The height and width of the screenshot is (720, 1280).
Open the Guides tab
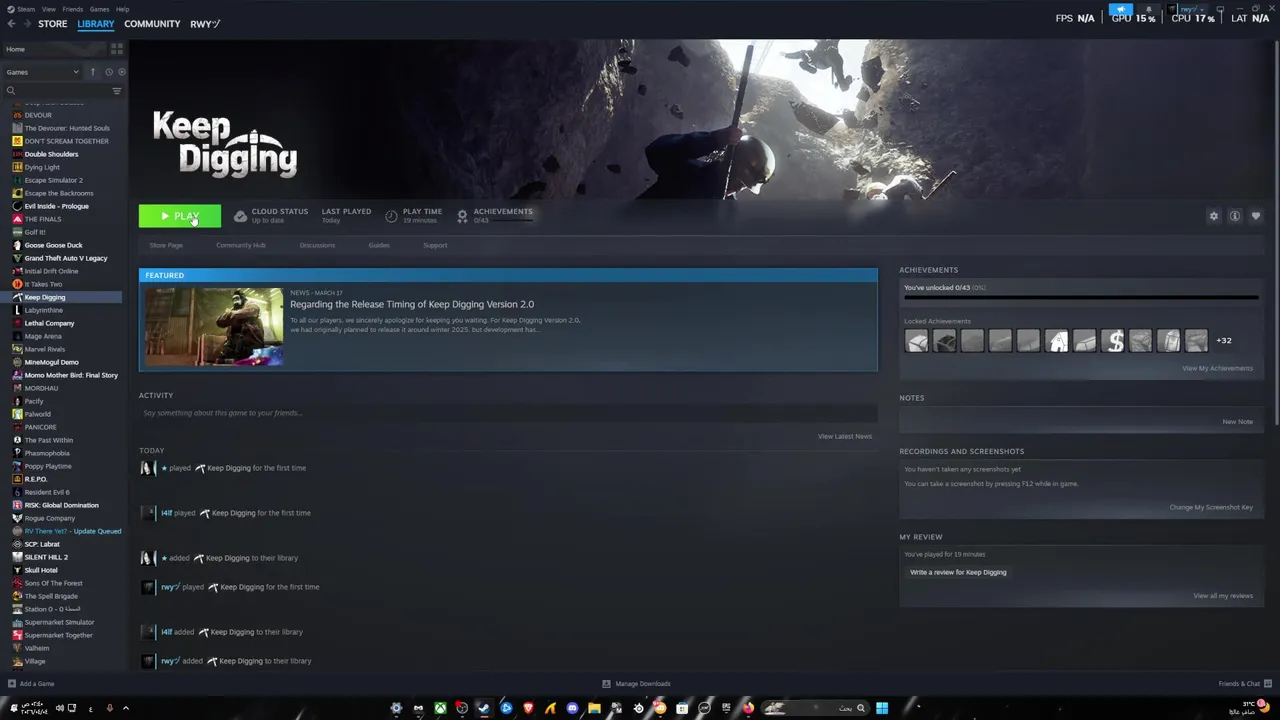(x=379, y=245)
